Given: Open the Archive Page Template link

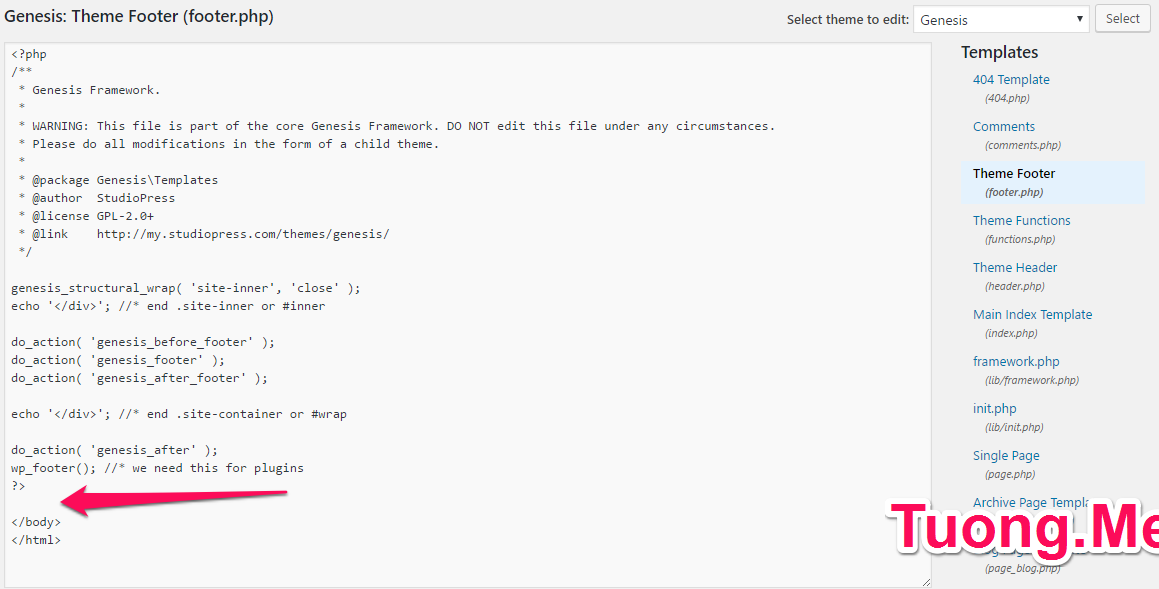Looking at the screenshot, I should tap(1030, 503).
